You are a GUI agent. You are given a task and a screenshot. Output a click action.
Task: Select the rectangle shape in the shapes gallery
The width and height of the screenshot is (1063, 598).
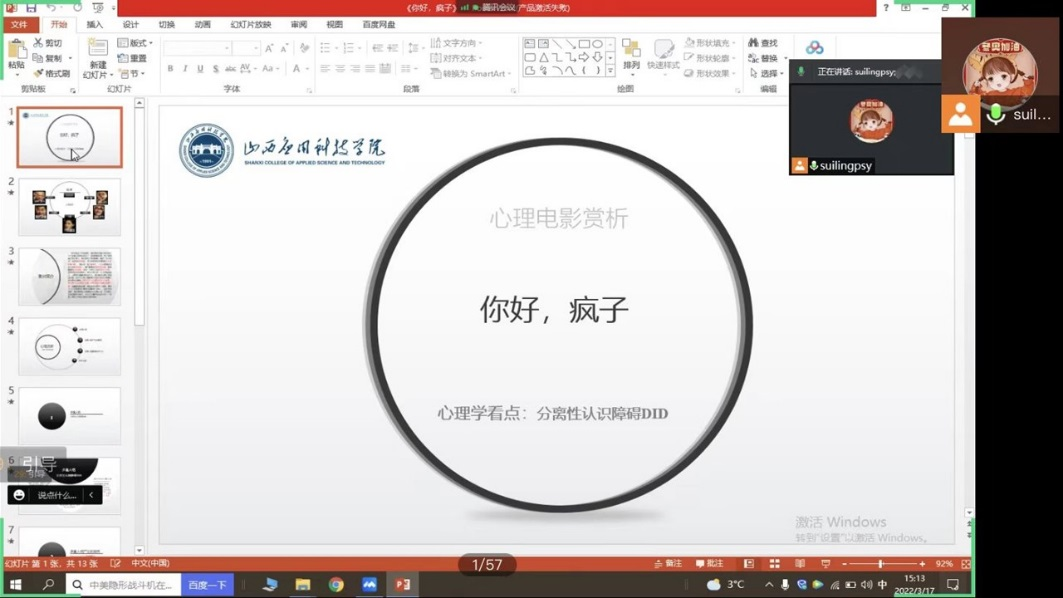[584, 44]
